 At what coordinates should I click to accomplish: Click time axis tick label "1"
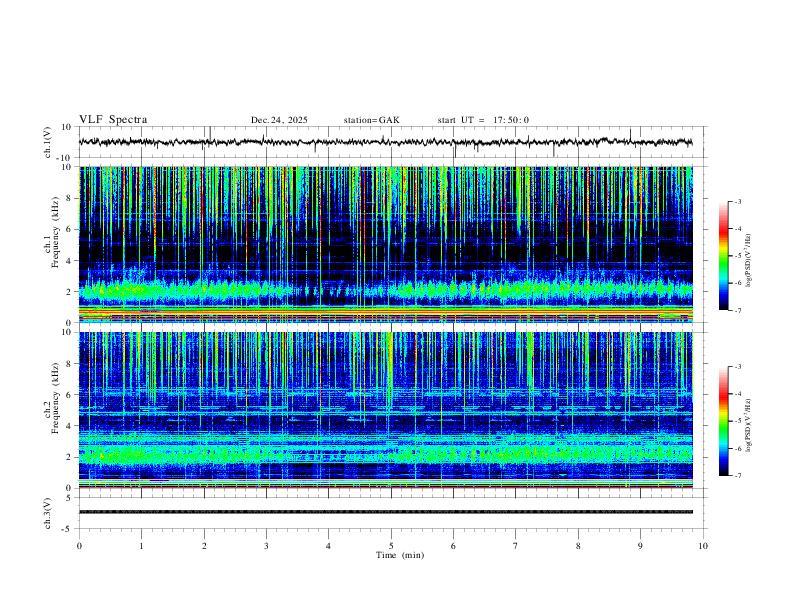[141, 546]
